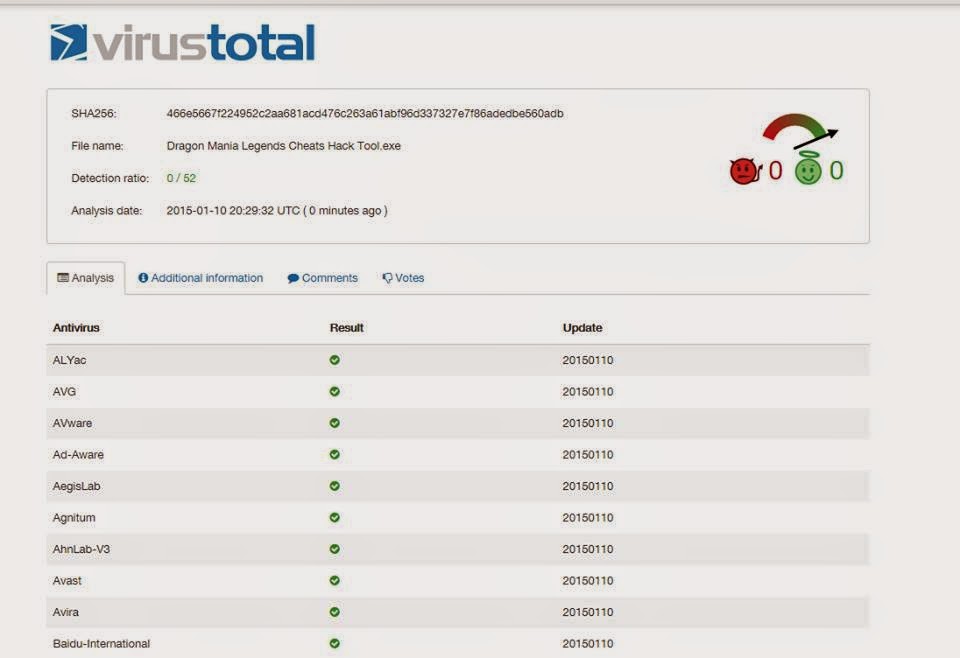Click the ALYac update date 20150110

[x=588, y=360]
